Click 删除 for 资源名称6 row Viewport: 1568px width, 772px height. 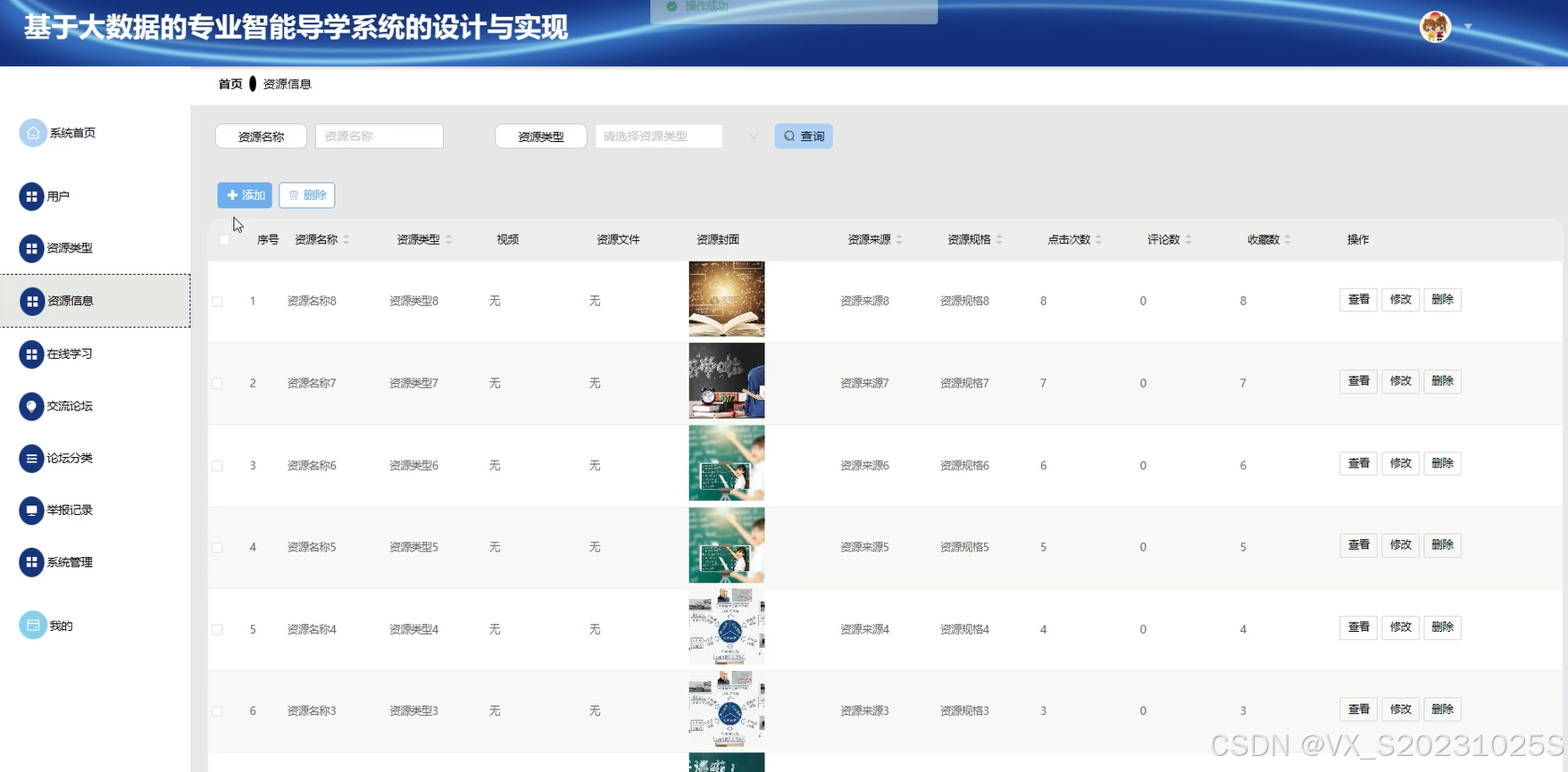[x=1442, y=464]
